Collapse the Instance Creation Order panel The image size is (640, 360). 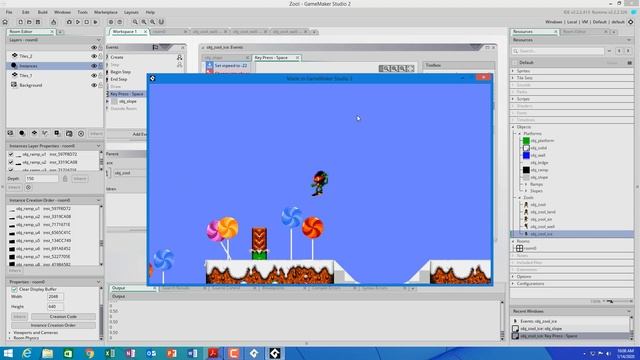(98, 200)
